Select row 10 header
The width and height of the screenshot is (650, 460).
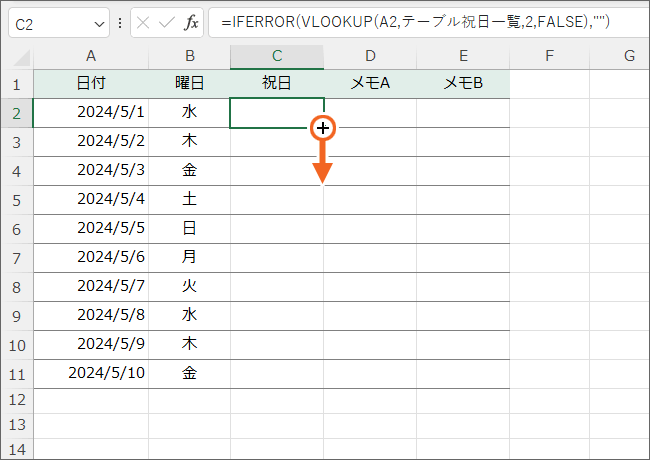click(17, 346)
